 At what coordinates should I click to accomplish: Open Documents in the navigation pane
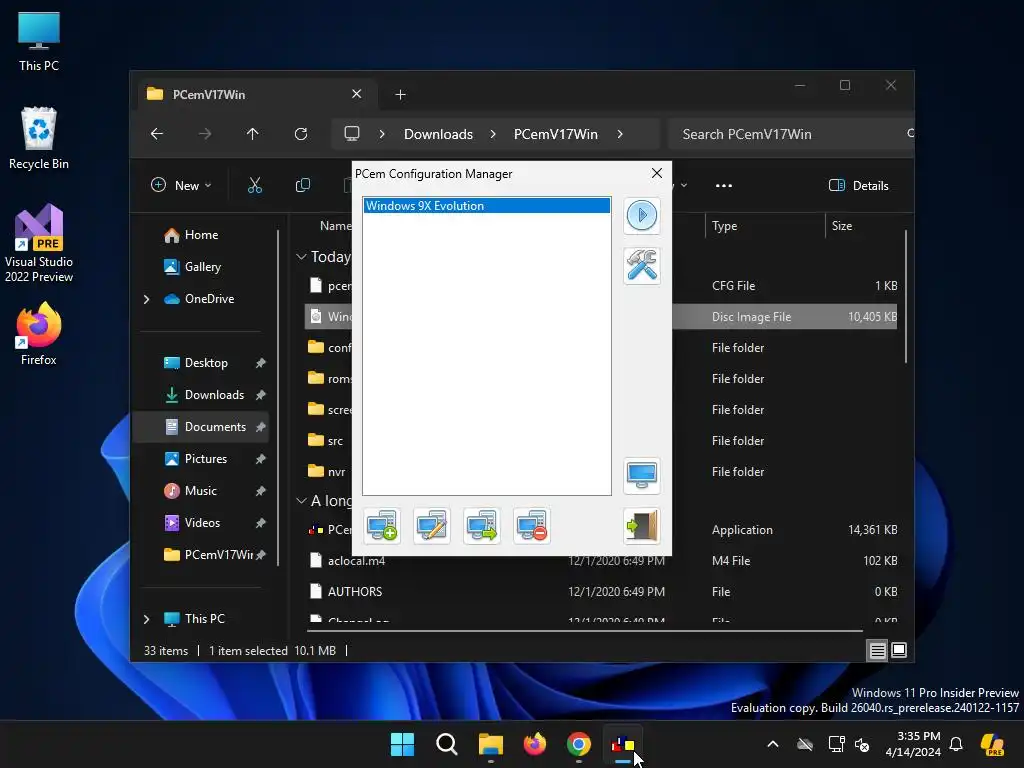215,426
